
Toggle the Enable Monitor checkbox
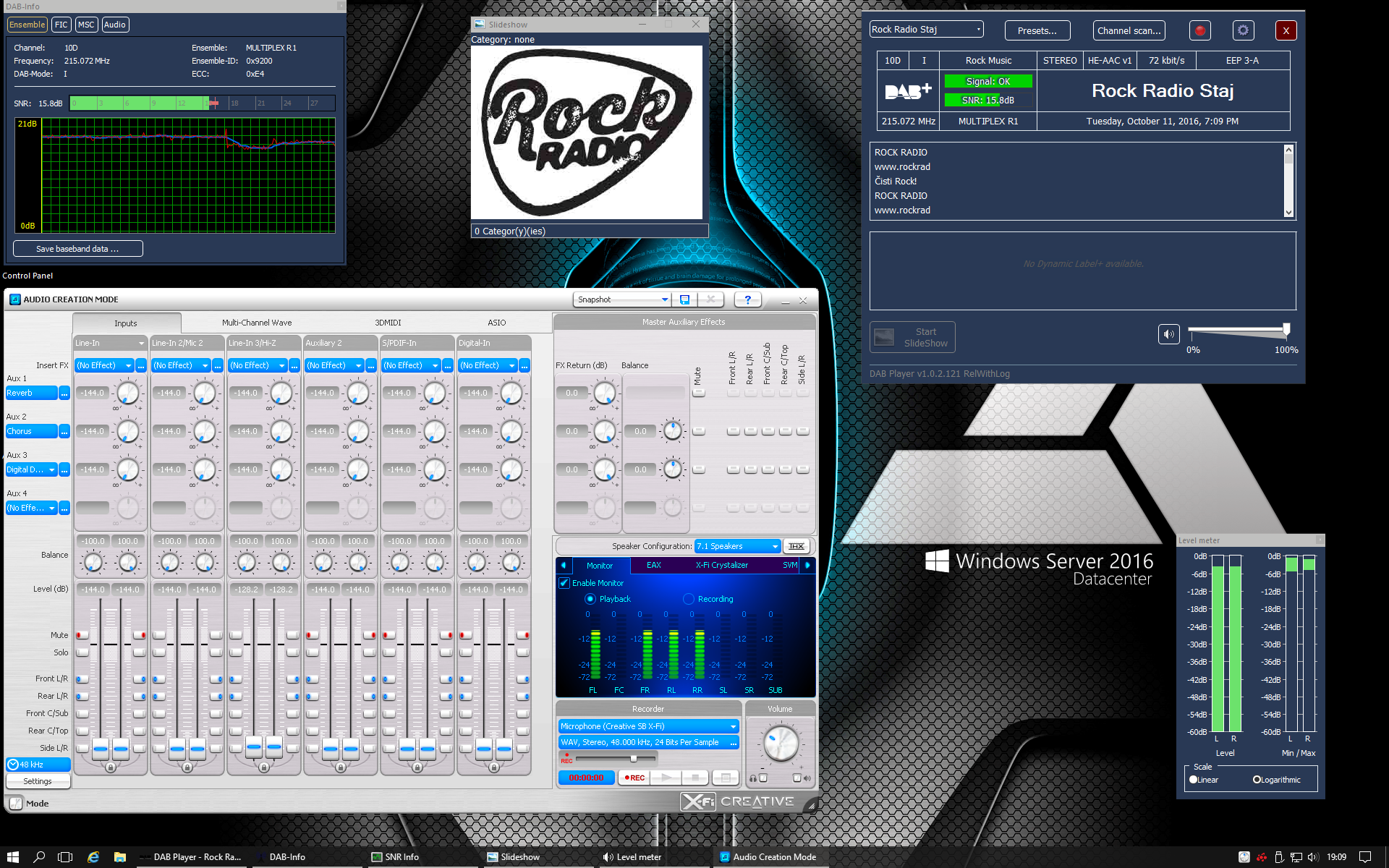(564, 583)
